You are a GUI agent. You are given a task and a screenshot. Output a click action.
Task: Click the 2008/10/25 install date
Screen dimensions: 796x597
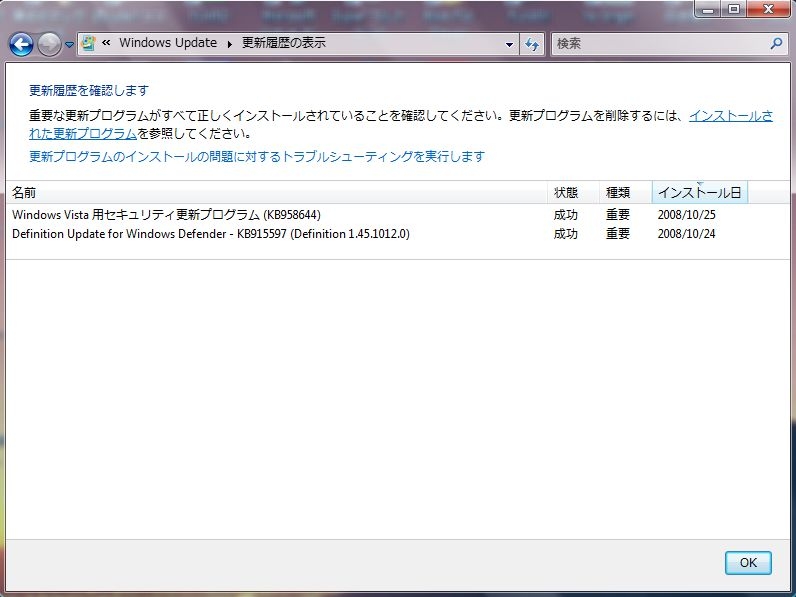686,215
